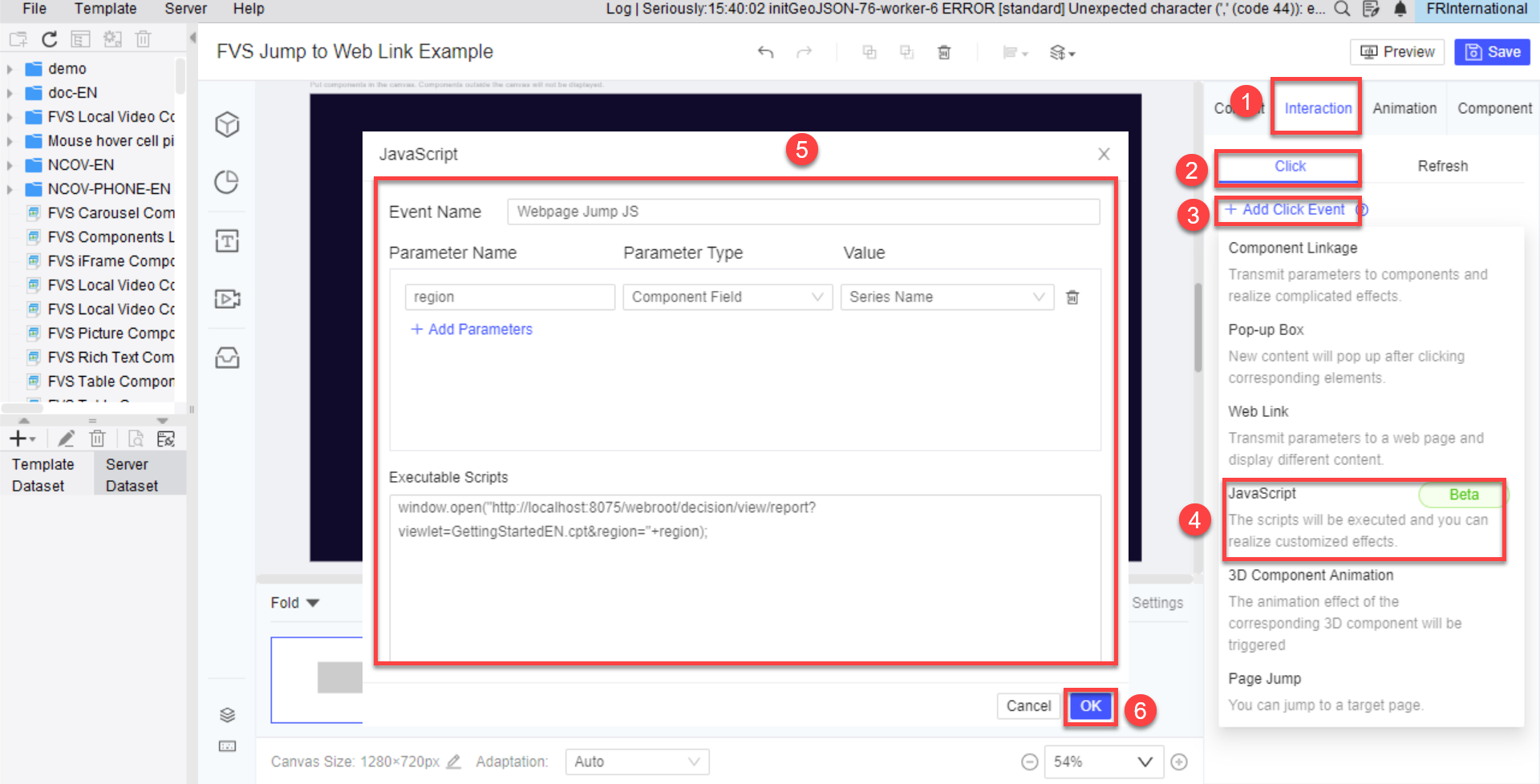Viewport: 1540px width, 784px height.
Task: Open the File menu
Action: pyautogui.click(x=34, y=9)
